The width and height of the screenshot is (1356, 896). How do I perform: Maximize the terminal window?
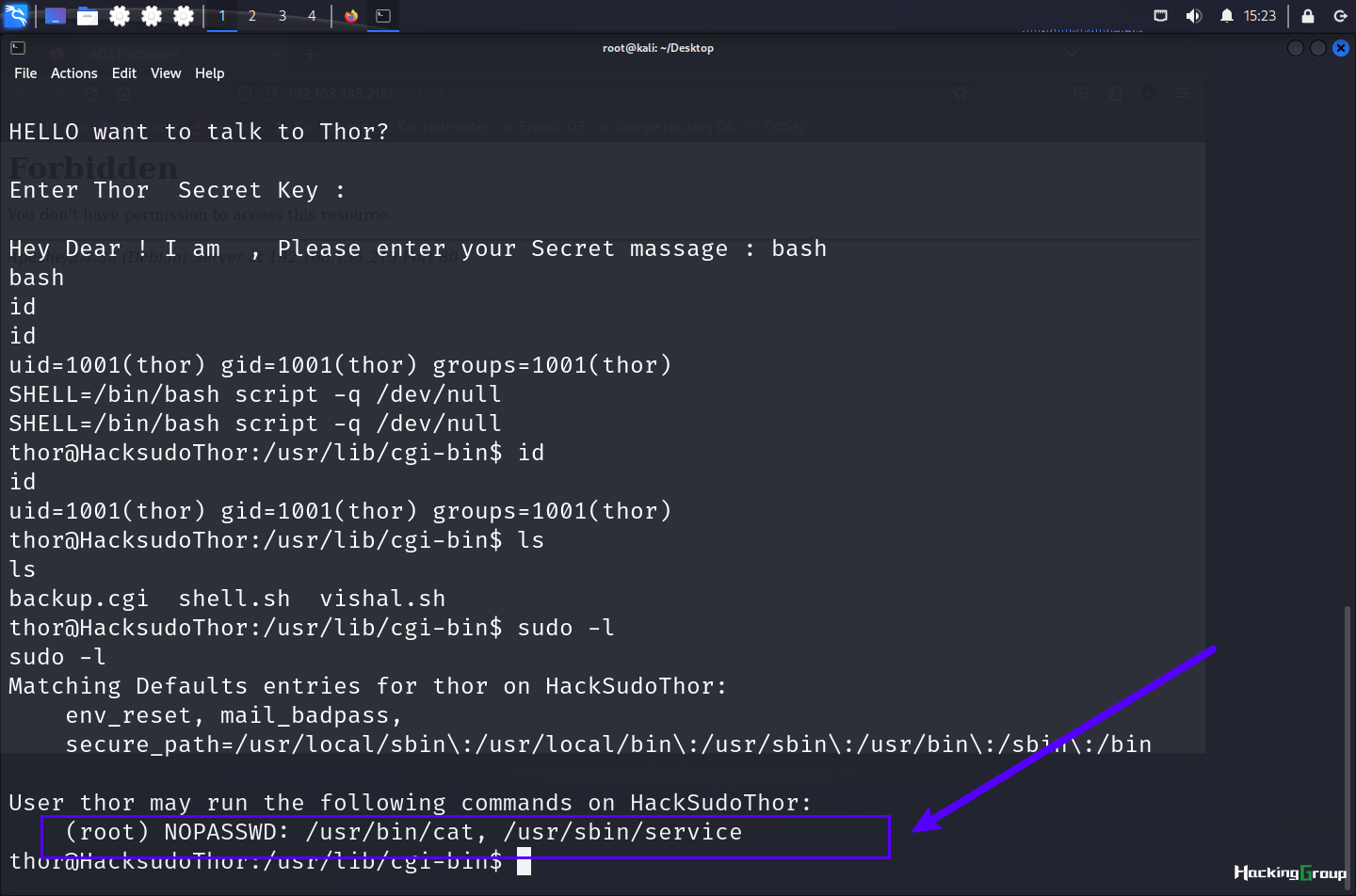1318,48
